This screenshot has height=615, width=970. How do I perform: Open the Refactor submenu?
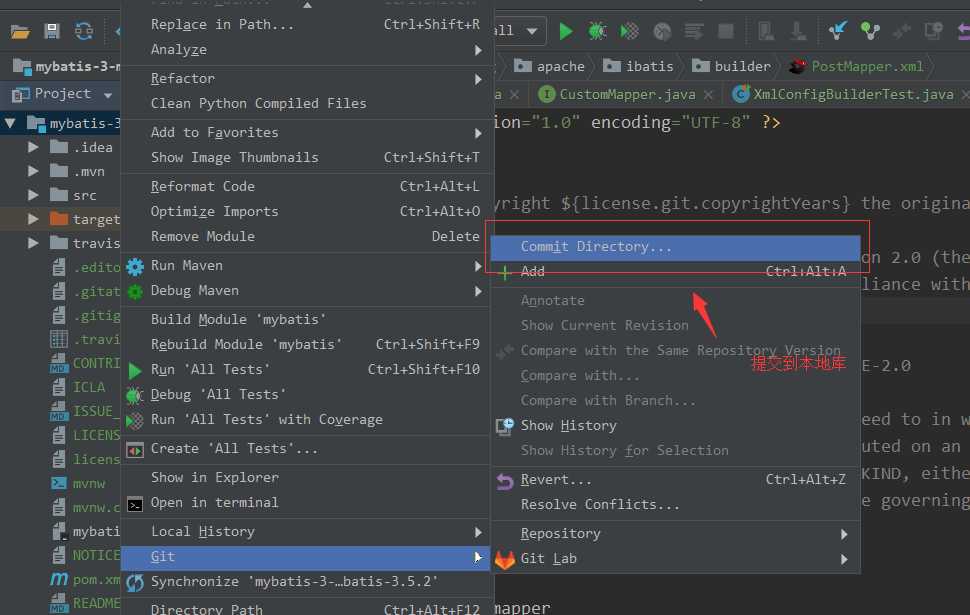click(x=306, y=79)
